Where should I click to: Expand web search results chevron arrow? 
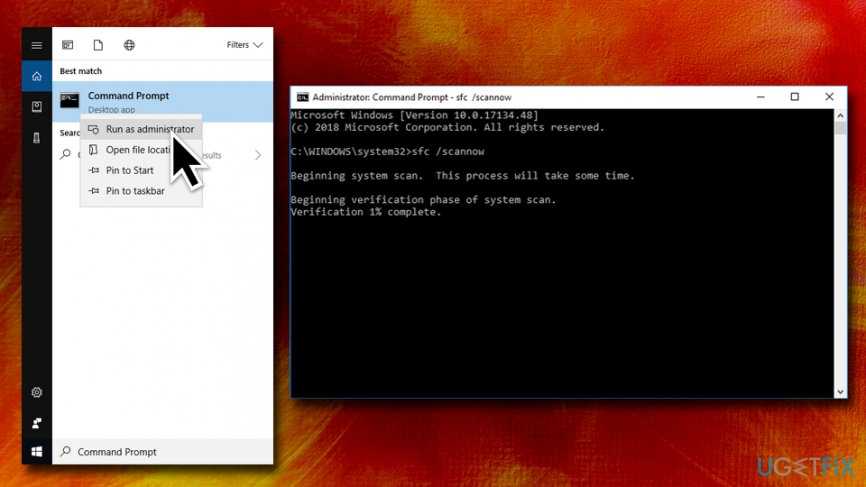[258, 155]
